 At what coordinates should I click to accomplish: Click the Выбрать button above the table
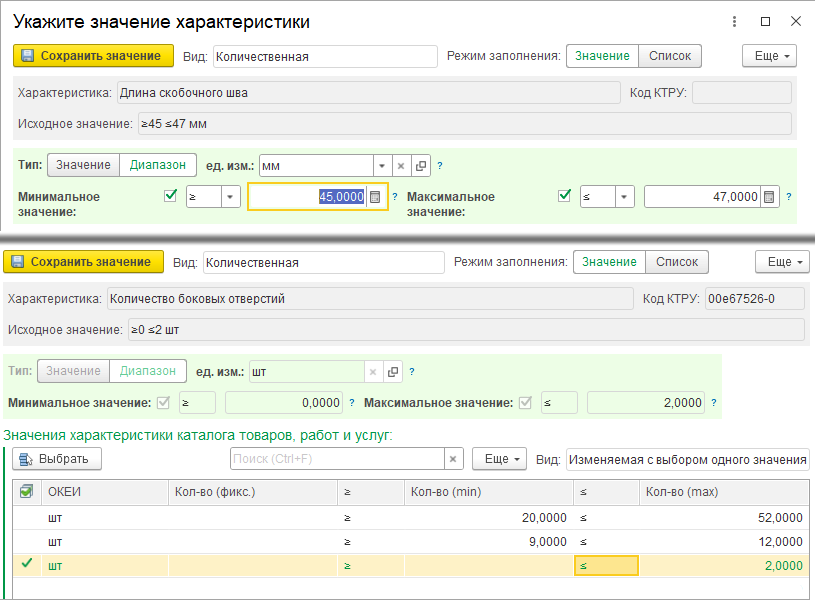[57, 459]
